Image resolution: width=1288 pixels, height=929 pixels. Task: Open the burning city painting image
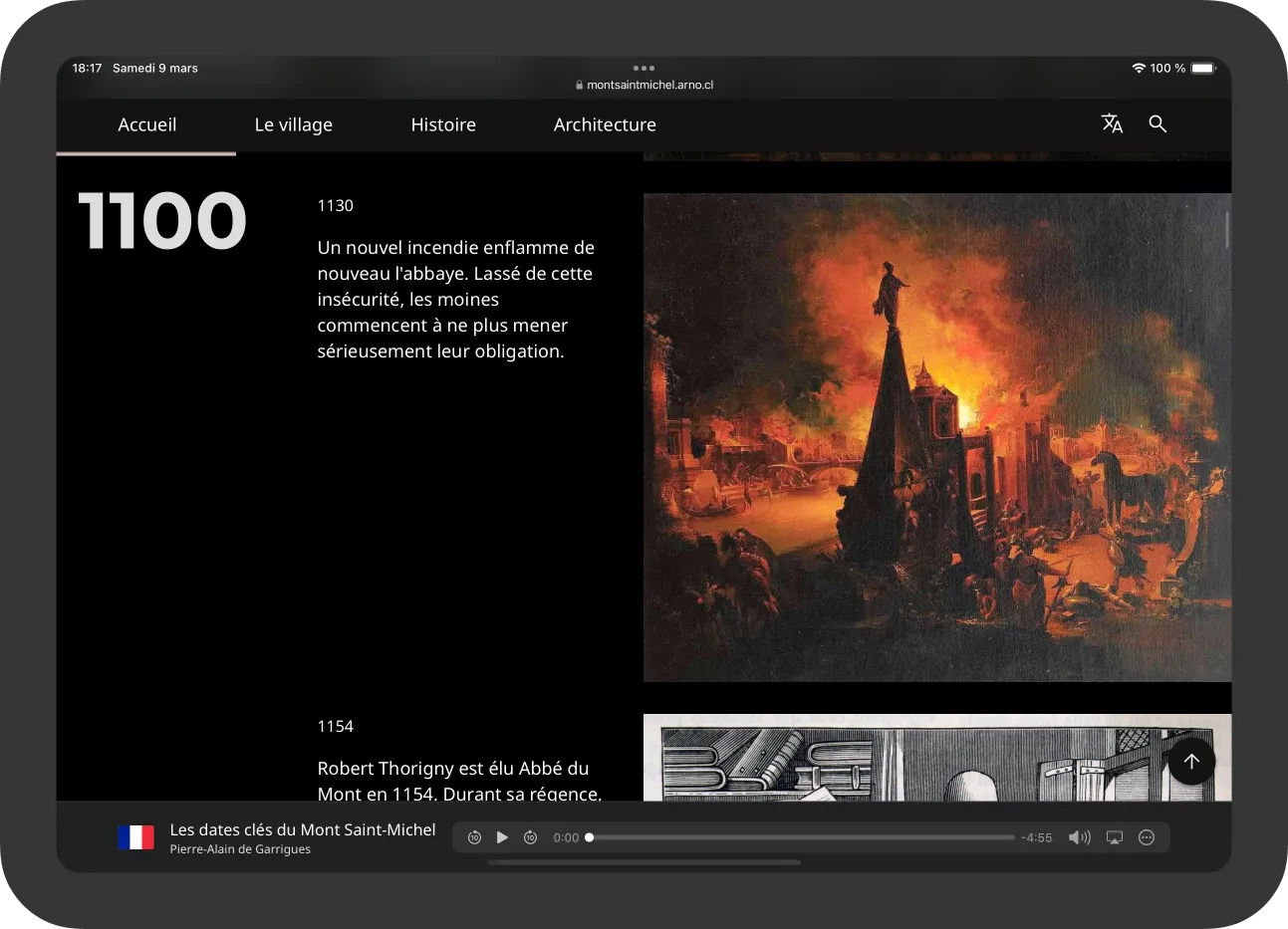click(936, 437)
